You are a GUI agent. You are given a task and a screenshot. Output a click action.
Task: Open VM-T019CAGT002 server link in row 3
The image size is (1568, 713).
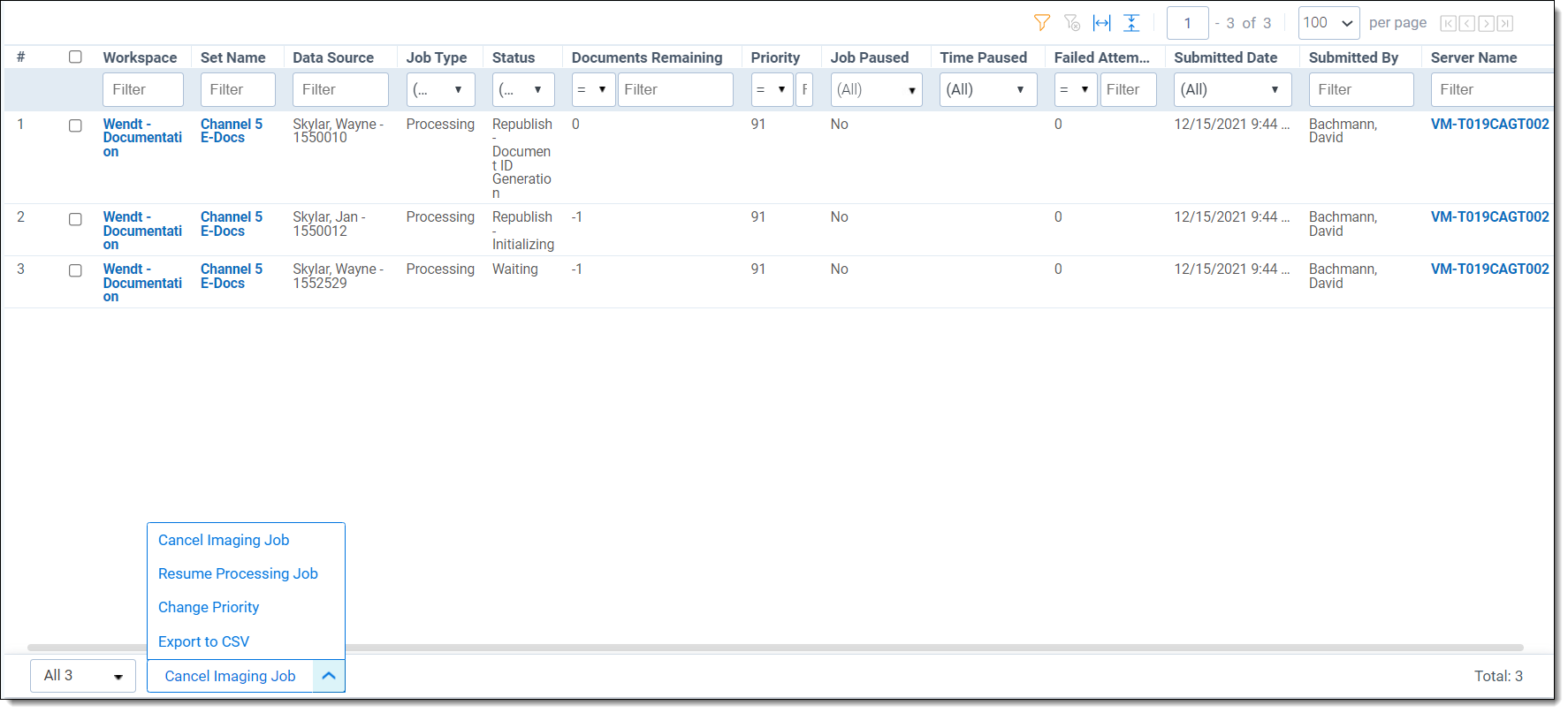(1489, 269)
